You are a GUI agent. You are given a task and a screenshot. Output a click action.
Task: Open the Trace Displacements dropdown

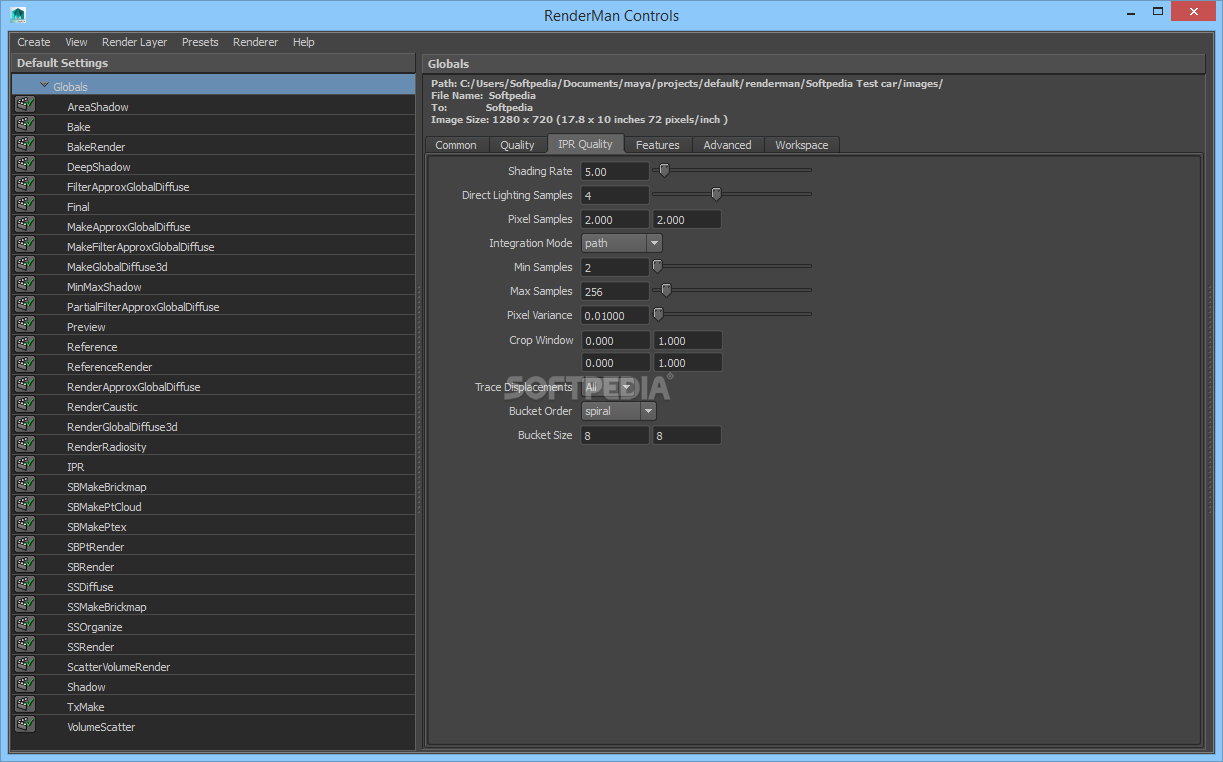click(x=609, y=387)
